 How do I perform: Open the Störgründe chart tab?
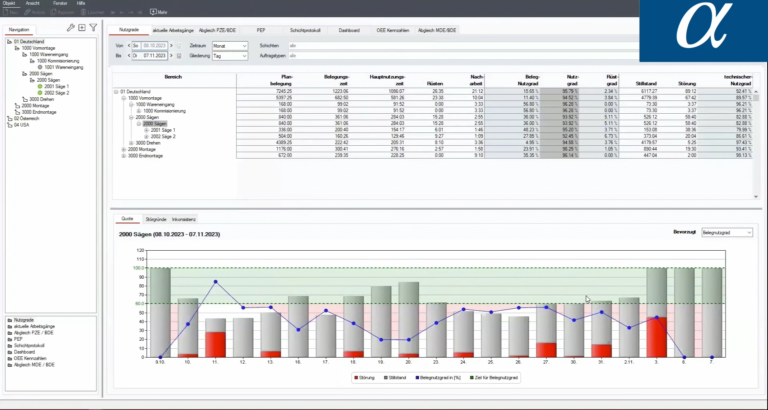point(155,218)
